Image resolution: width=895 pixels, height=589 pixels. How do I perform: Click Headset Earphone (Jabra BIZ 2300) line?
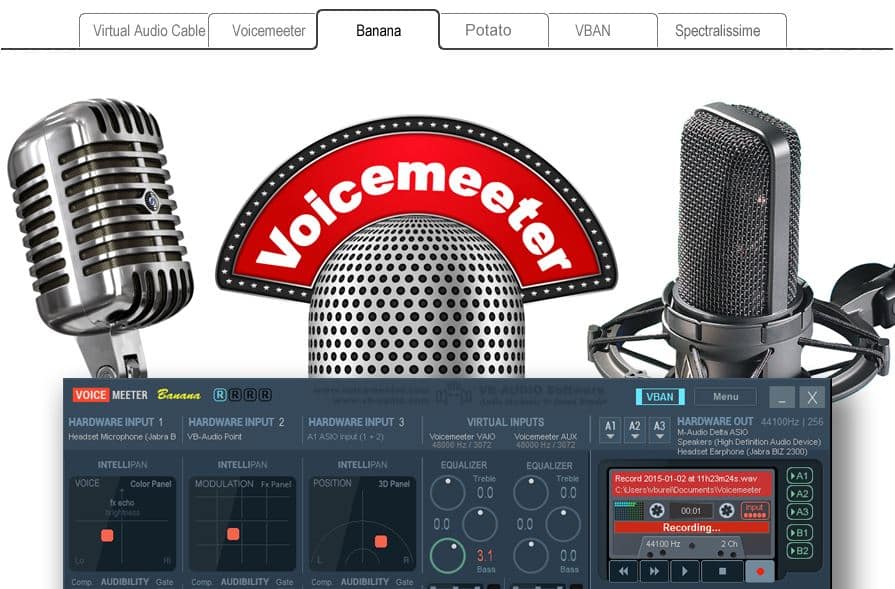pyautogui.click(x=742, y=451)
